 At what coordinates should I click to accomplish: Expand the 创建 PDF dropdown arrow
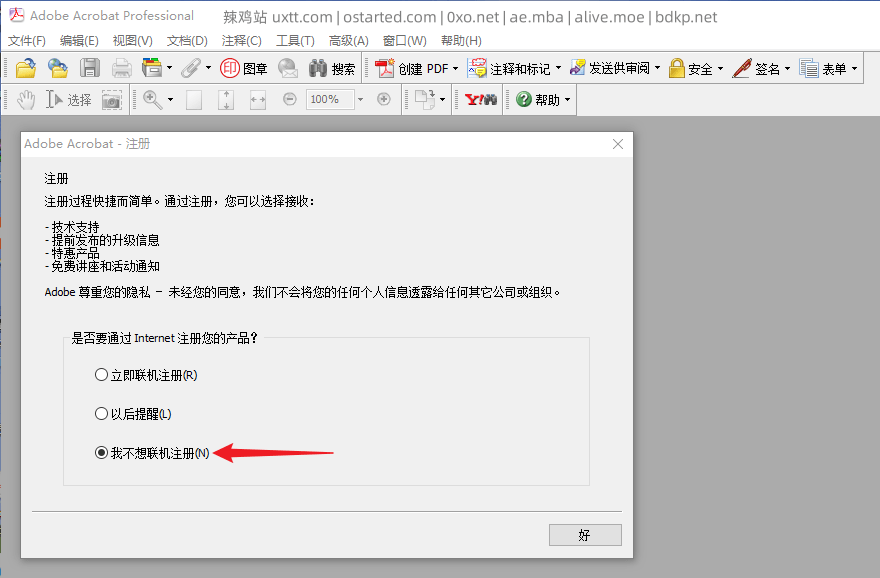coord(455,68)
